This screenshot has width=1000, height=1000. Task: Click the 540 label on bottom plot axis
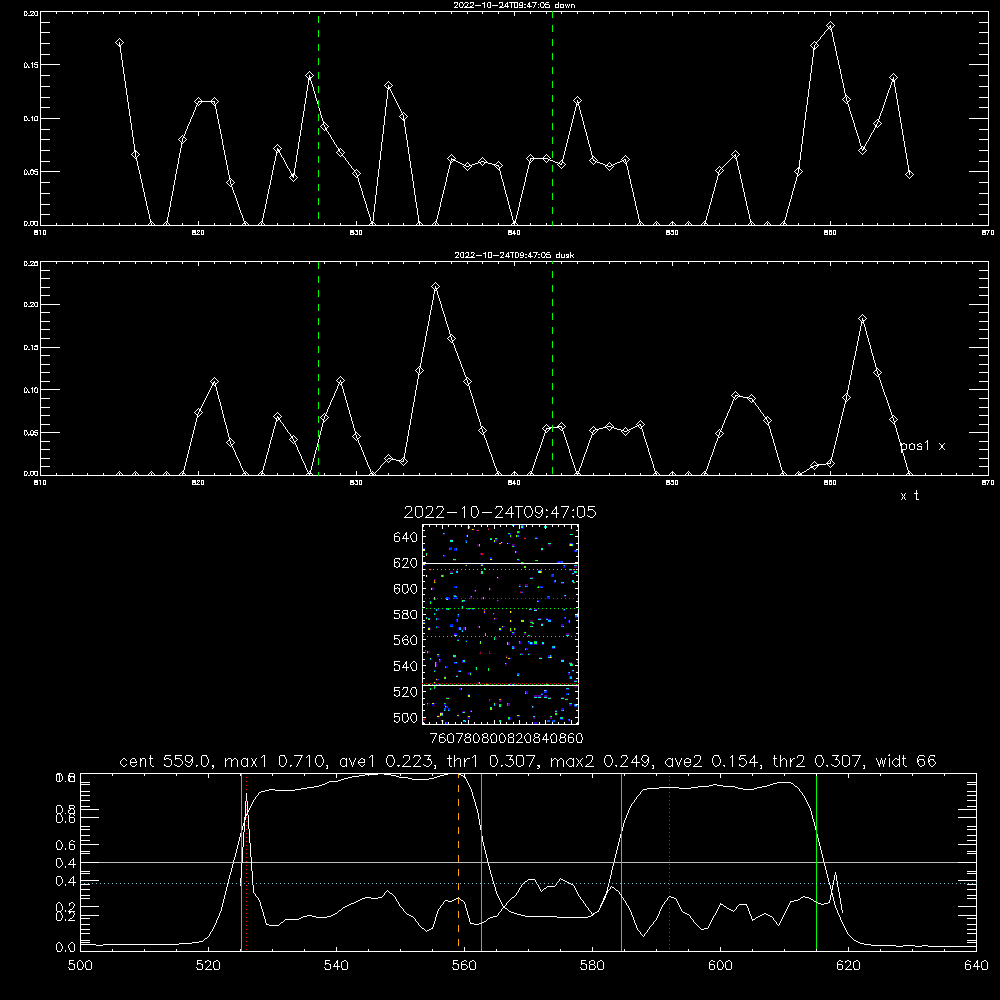(x=336, y=966)
